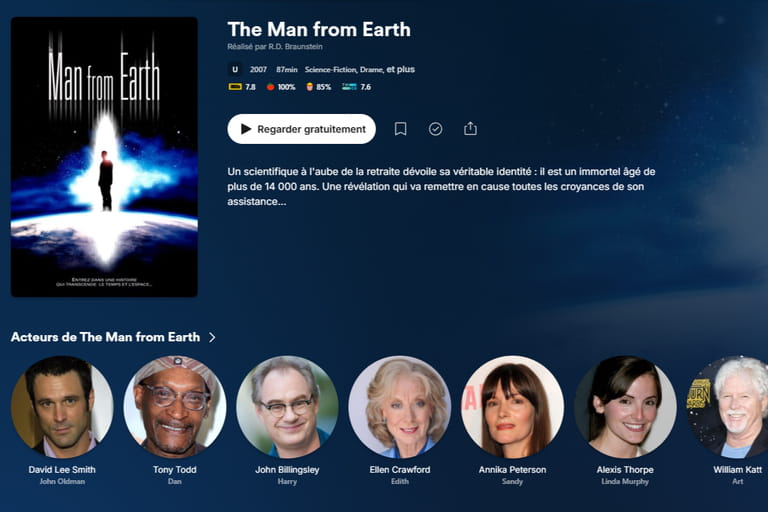Viewport: 768px width, 512px height.
Task: Select David Lee Smith actor portrait
Action: pyautogui.click(x=62, y=407)
